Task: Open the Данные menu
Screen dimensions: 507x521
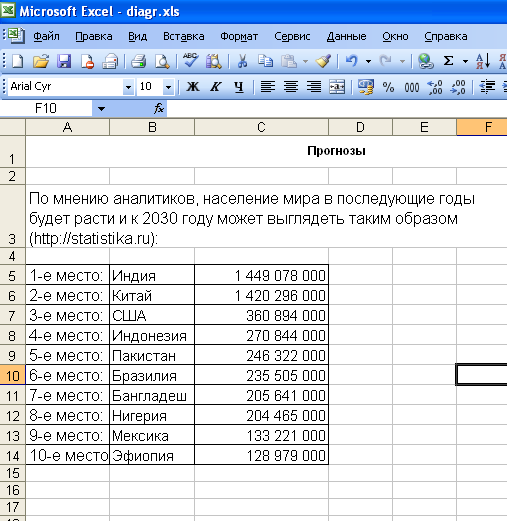Action: click(x=346, y=36)
